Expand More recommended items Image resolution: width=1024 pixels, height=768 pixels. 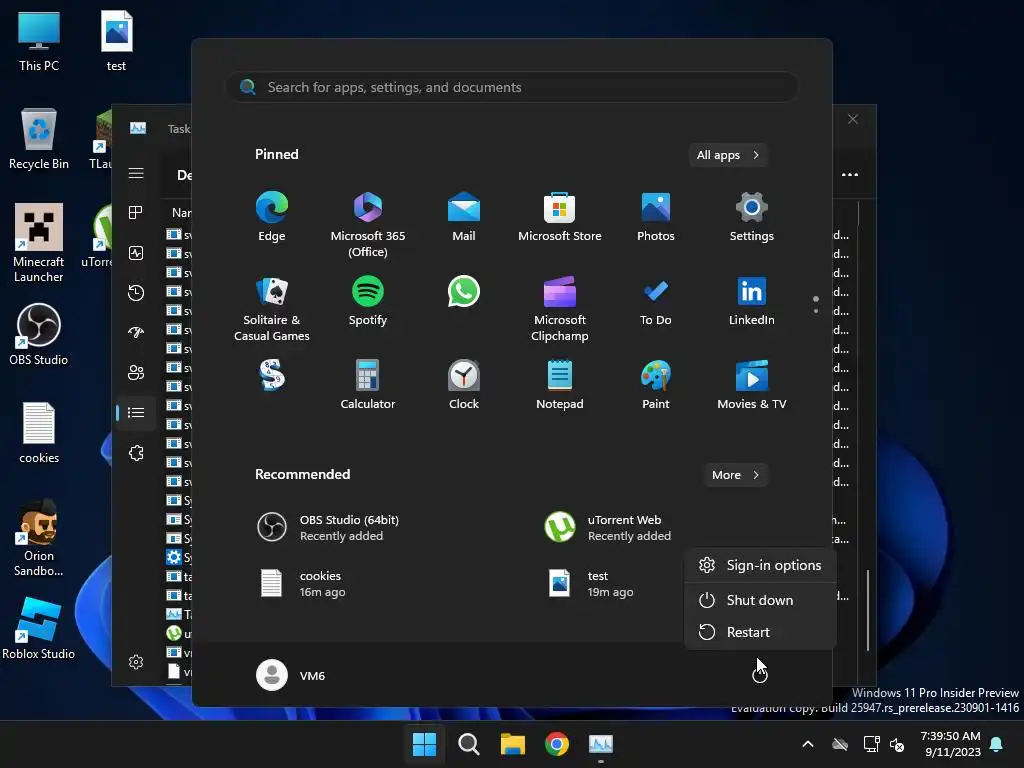[x=735, y=475]
